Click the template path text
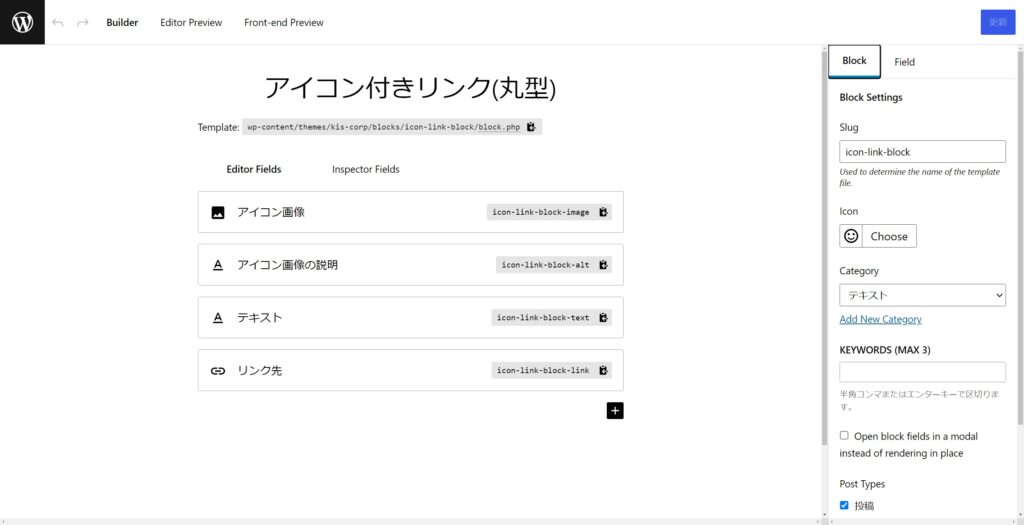This screenshot has width=1024, height=525. pos(383,127)
